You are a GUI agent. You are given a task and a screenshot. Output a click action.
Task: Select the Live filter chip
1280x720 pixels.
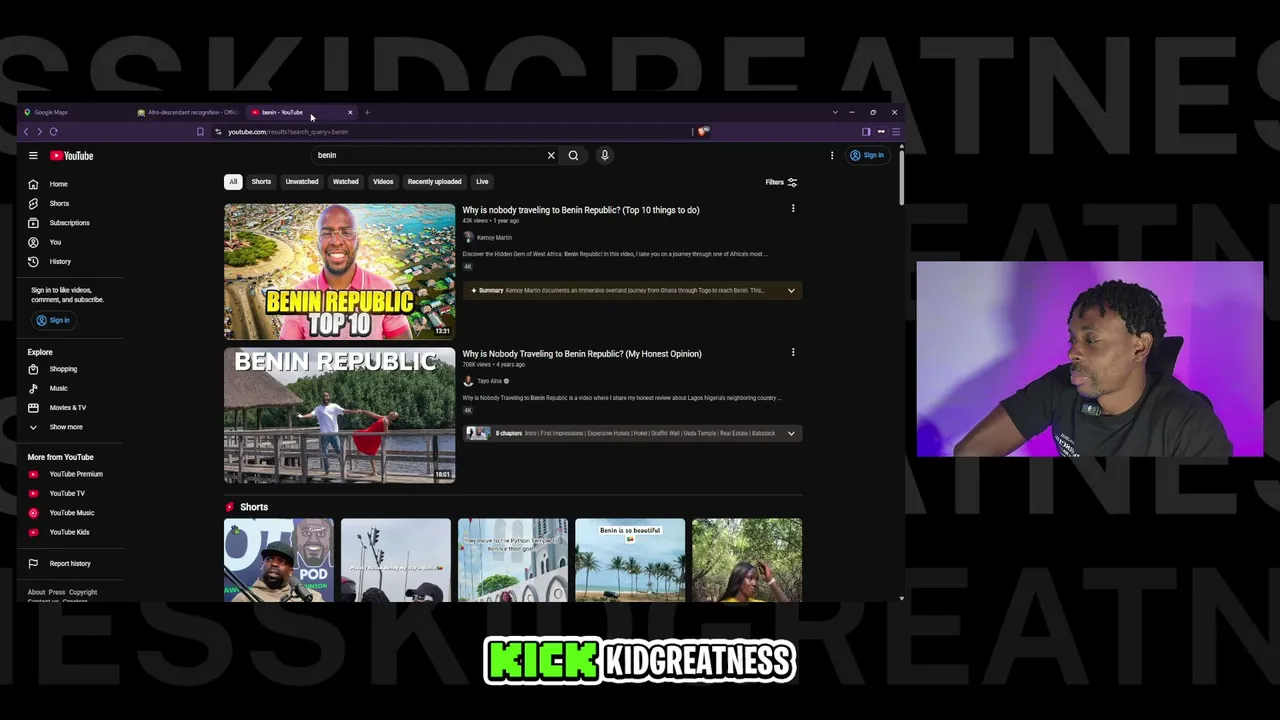click(482, 182)
